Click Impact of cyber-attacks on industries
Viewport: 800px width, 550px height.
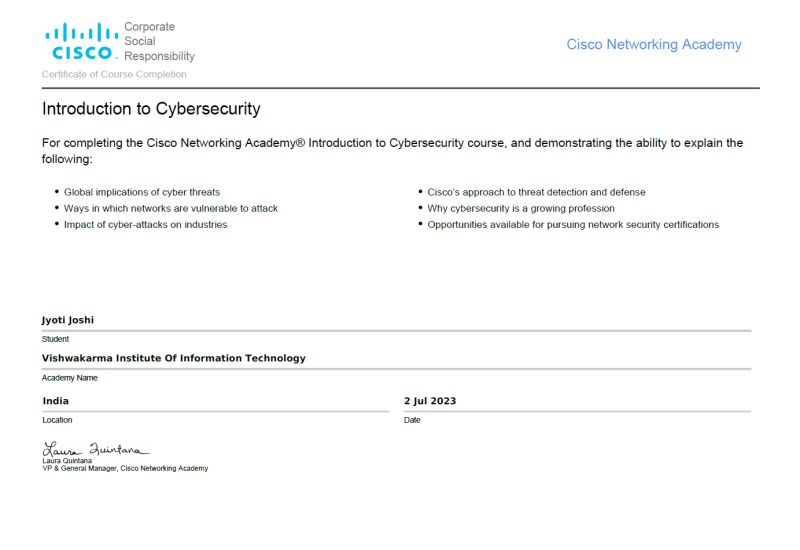coord(145,224)
